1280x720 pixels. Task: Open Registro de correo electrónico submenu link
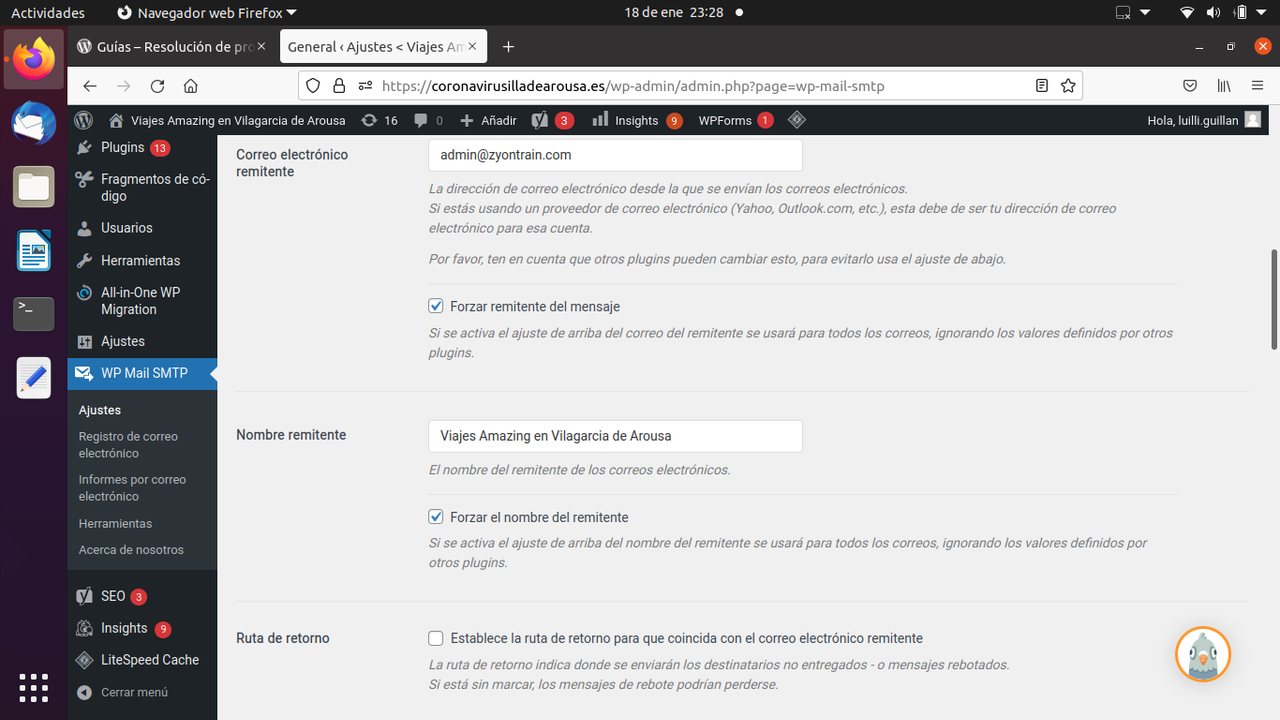pos(128,445)
